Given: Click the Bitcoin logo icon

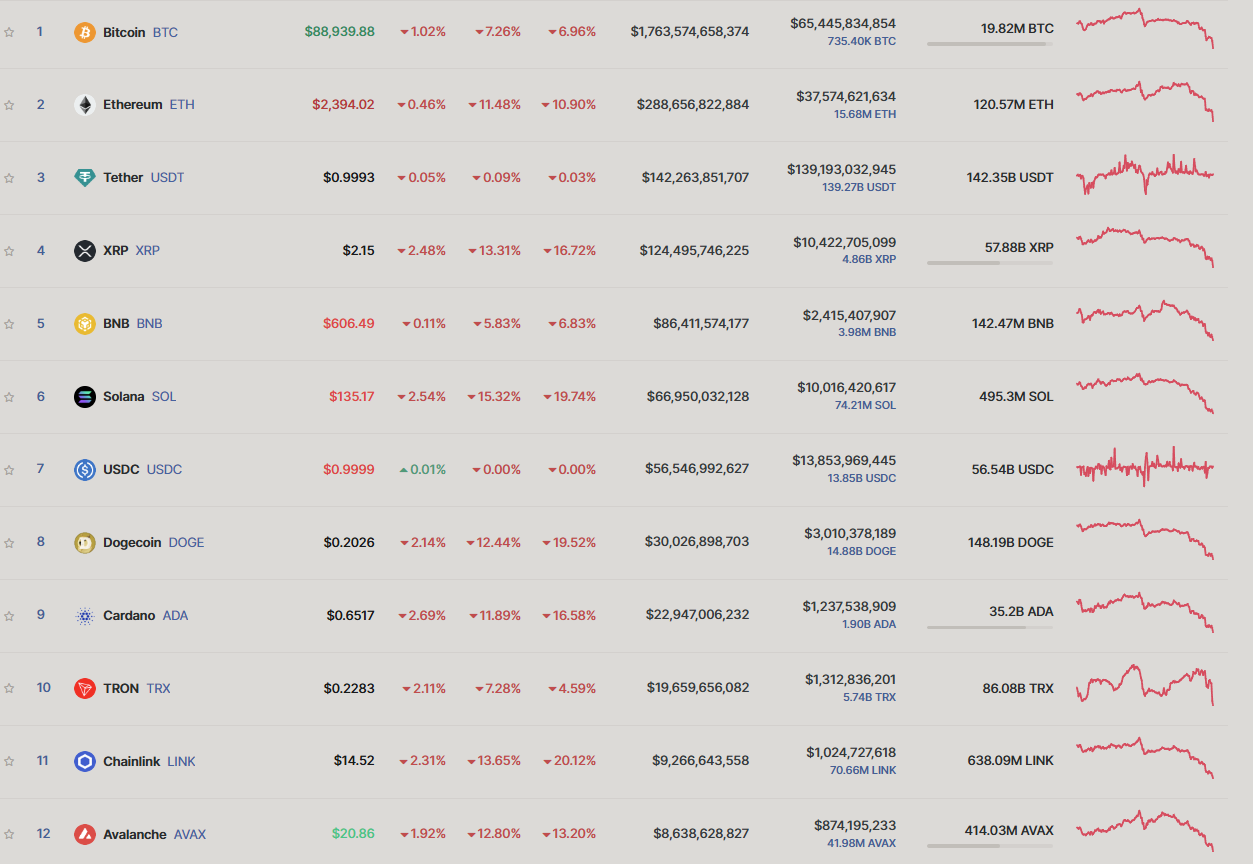Looking at the screenshot, I should (x=85, y=31).
